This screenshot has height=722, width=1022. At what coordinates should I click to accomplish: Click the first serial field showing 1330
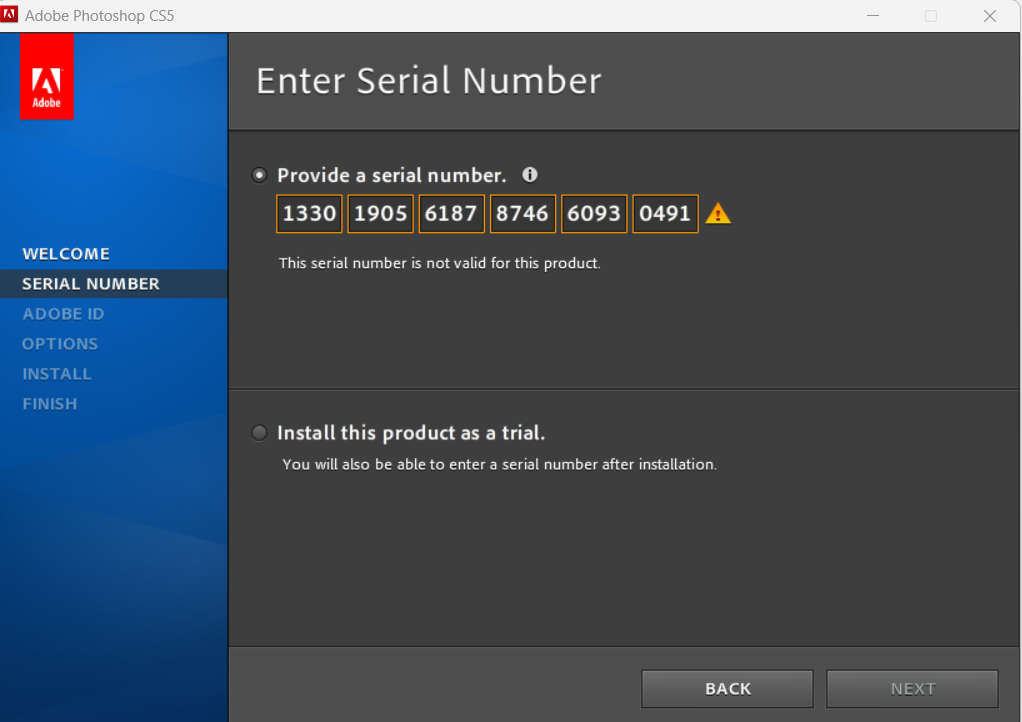[x=309, y=214]
